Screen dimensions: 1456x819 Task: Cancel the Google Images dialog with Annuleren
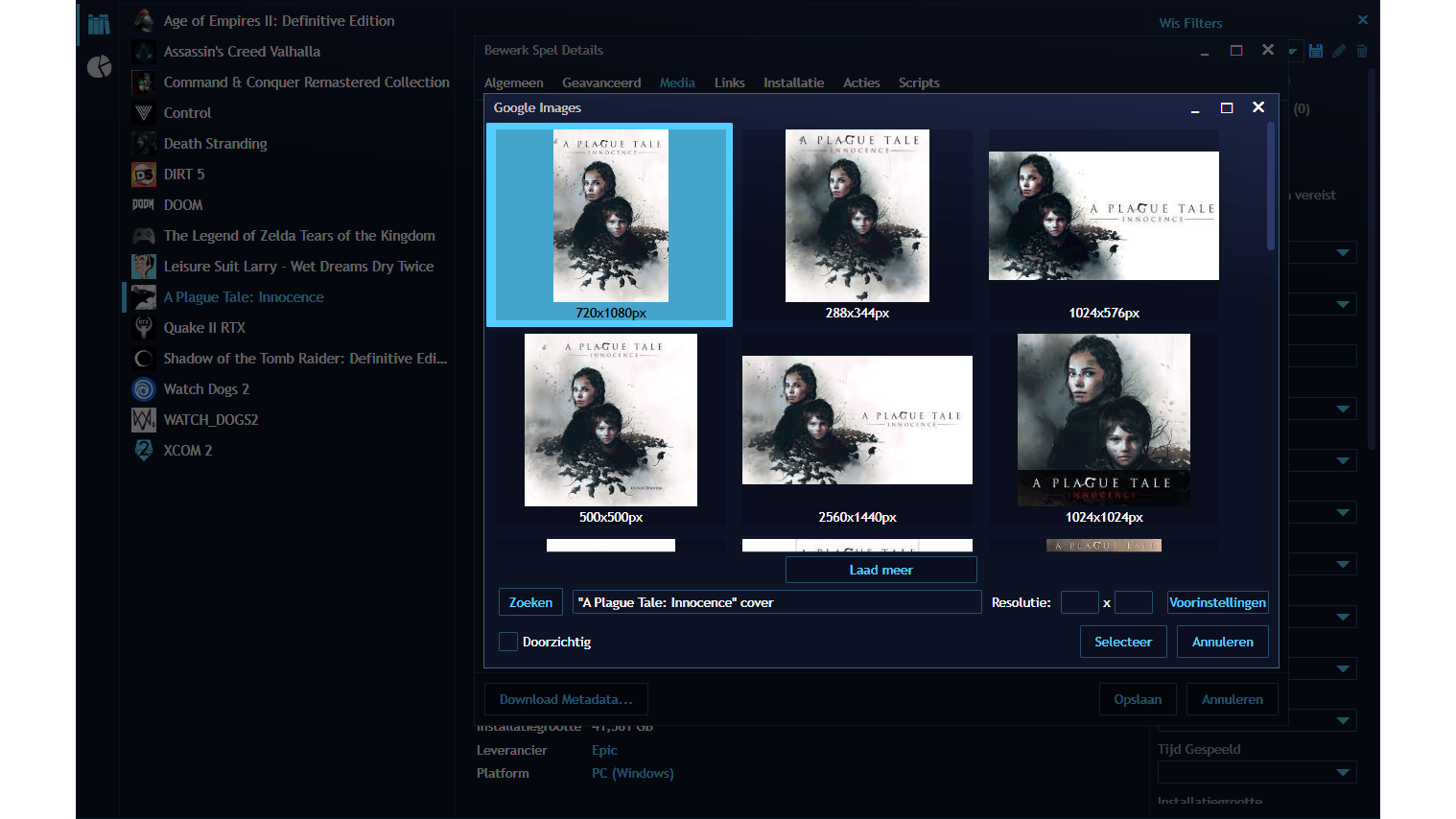1222,642
